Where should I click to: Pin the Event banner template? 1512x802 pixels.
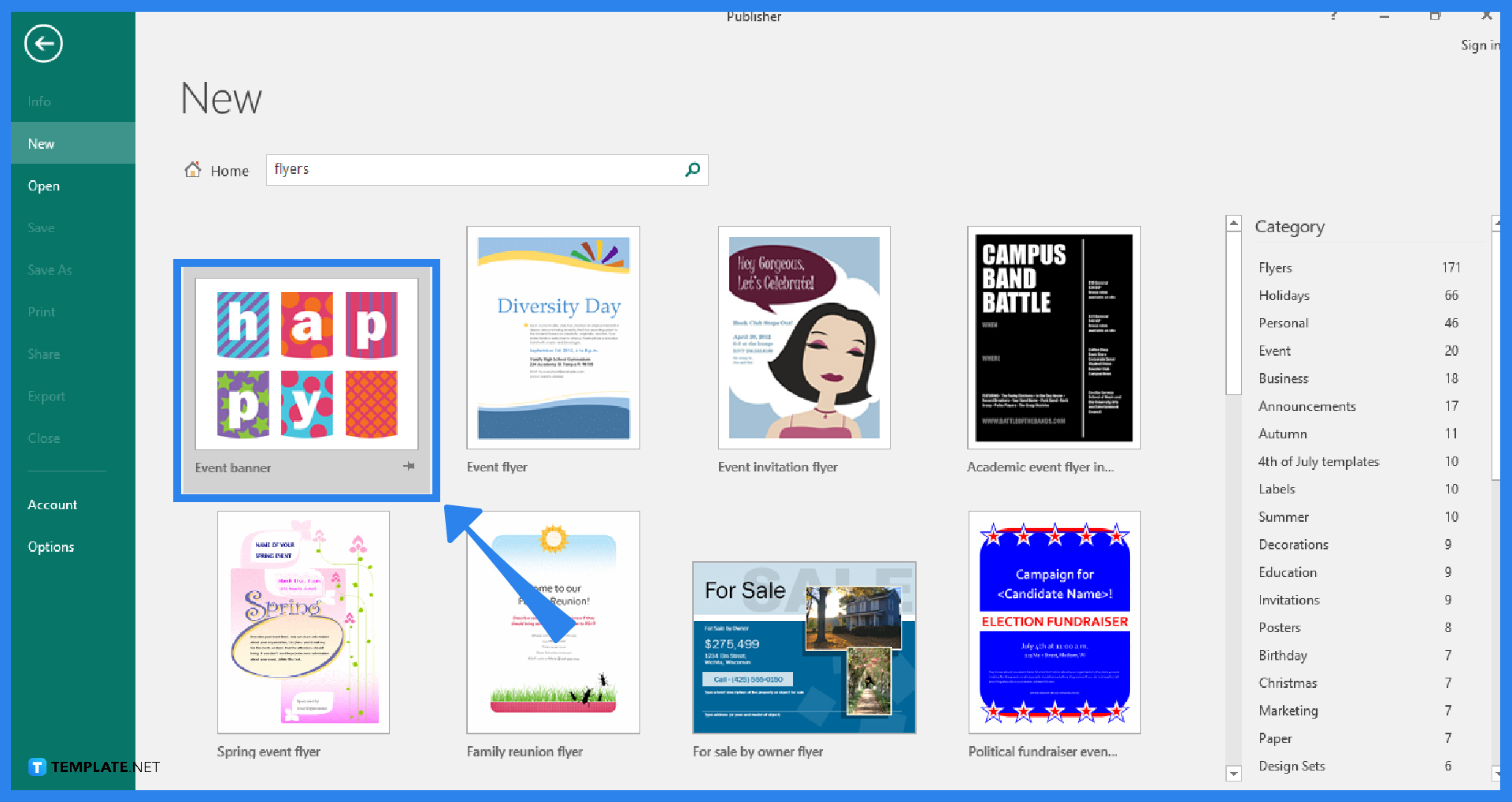pyautogui.click(x=409, y=466)
